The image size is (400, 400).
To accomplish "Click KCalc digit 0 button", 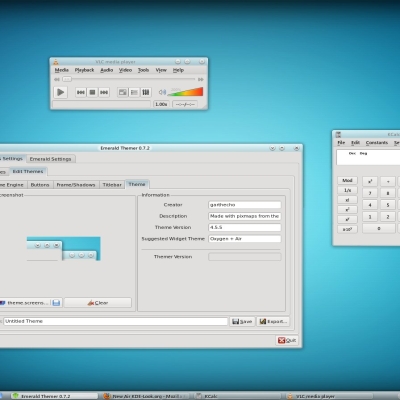I will coord(379,229).
